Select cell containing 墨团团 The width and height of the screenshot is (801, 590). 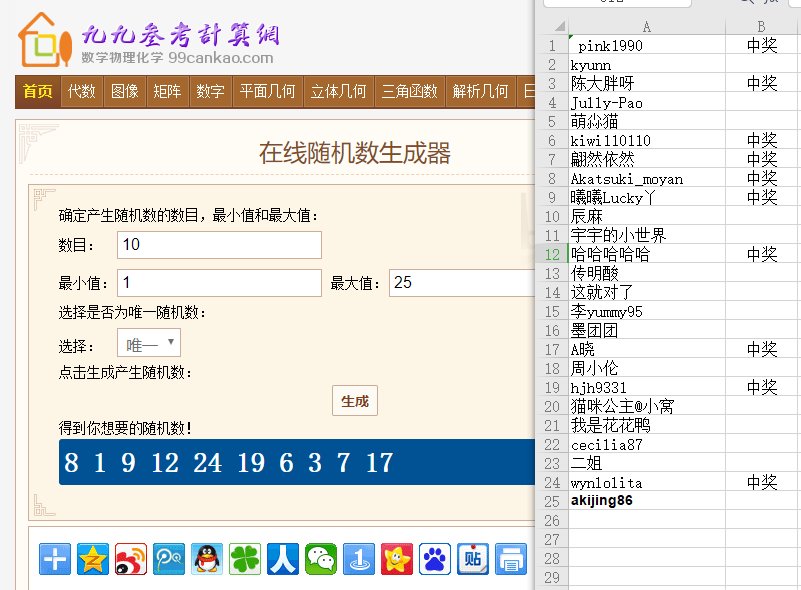point(647,330)
